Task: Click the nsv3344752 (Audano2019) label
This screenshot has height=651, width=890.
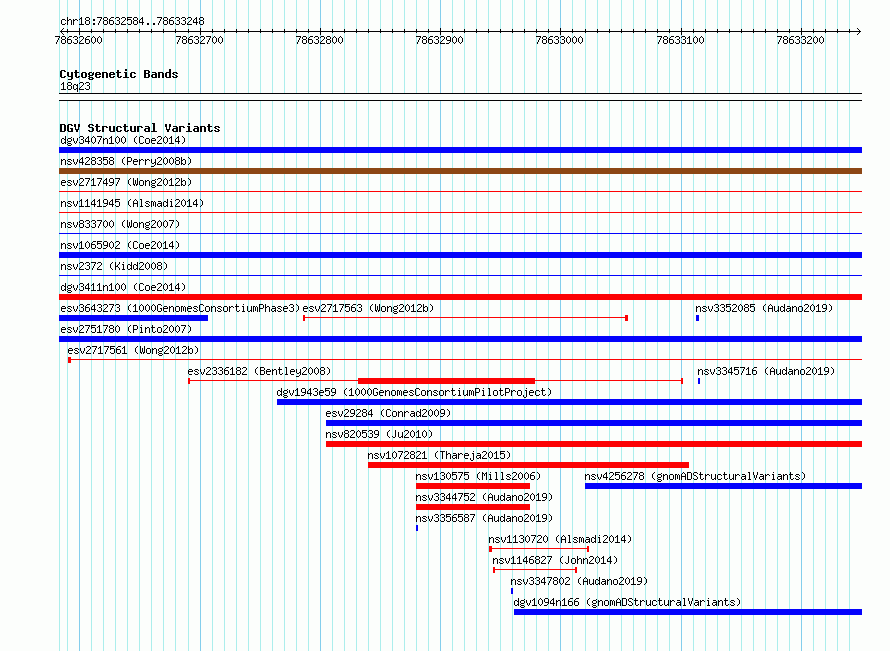Action: [484, 497]
